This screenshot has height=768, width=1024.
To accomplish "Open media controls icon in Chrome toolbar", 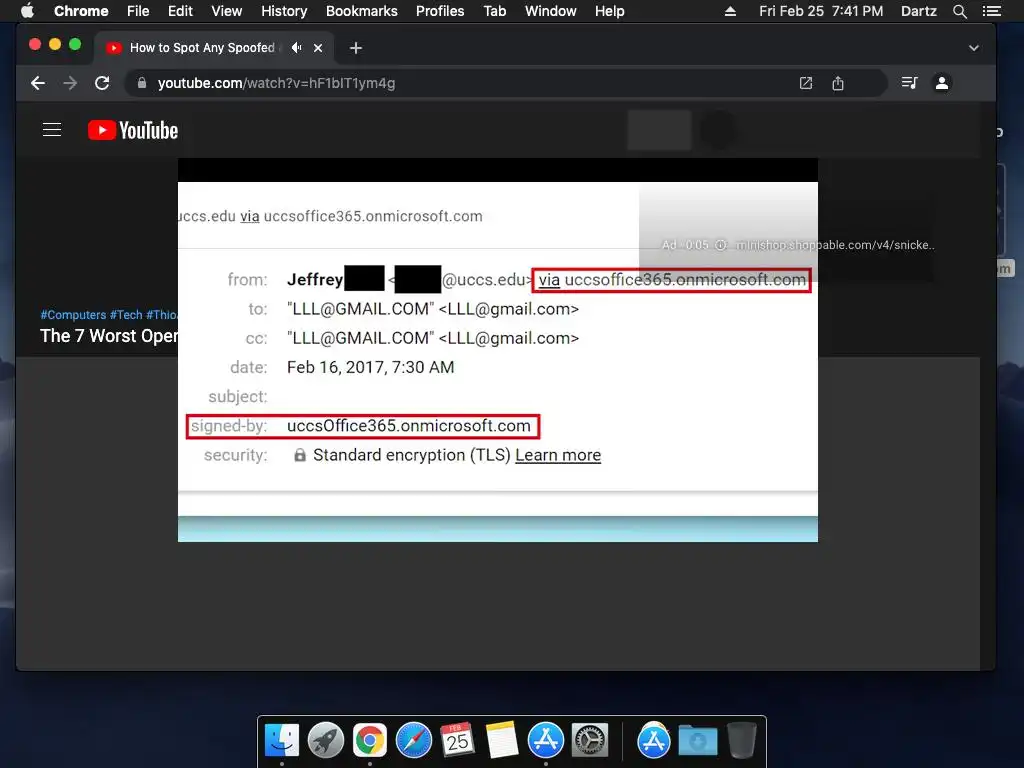I will click(x=909, y=83).
